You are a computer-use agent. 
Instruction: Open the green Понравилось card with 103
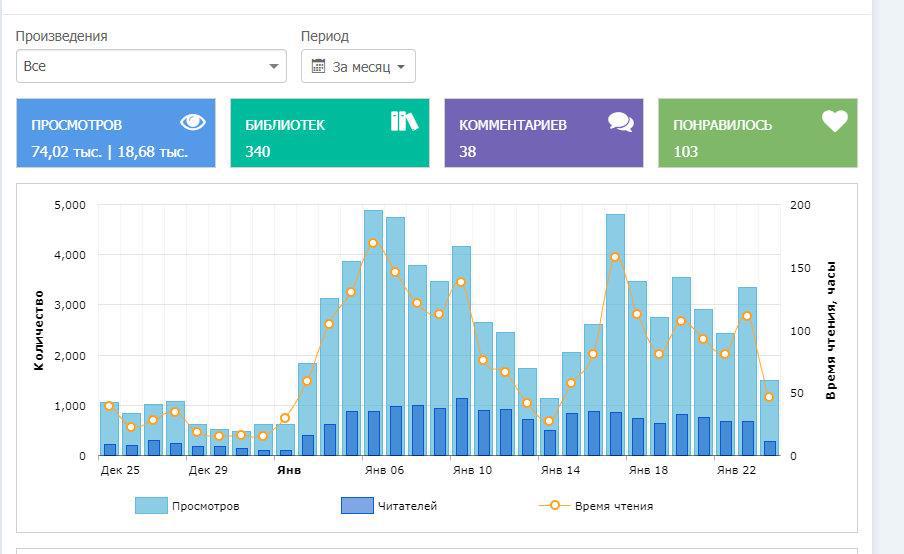tap(758, 133)
